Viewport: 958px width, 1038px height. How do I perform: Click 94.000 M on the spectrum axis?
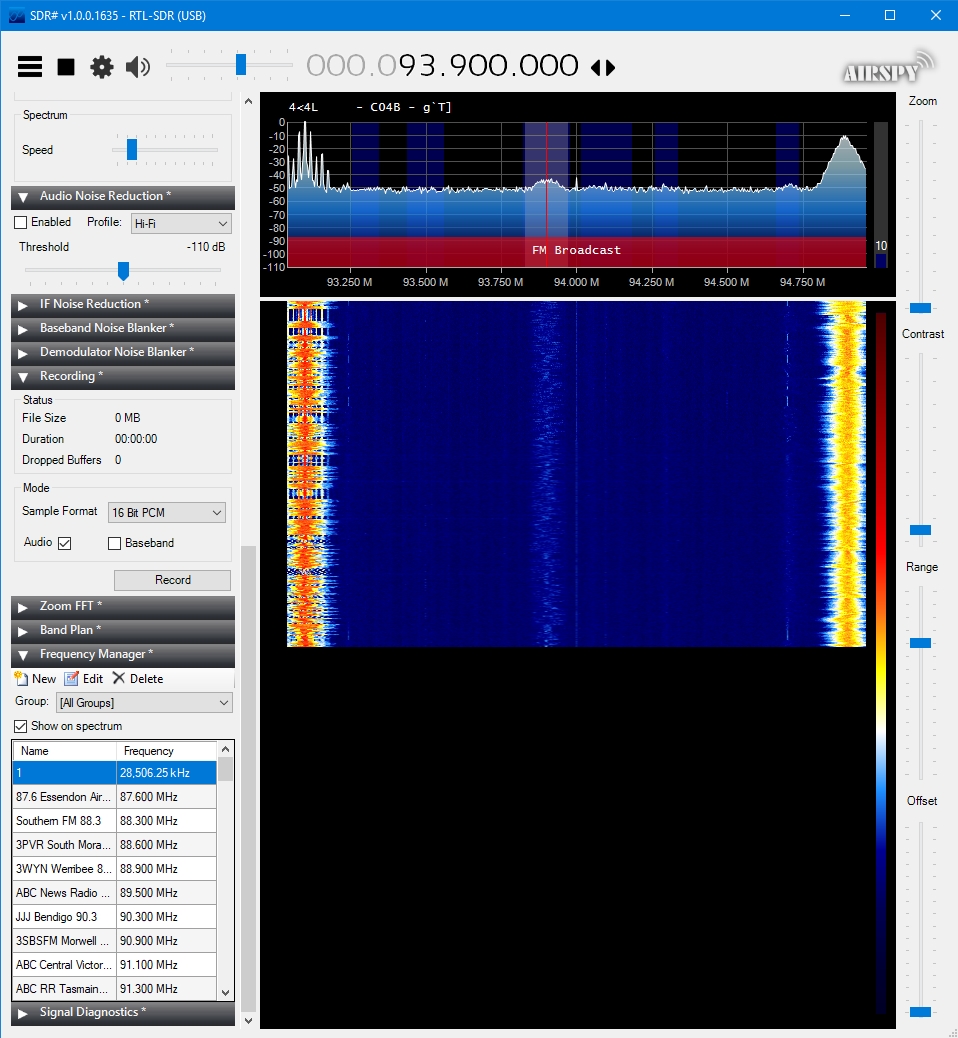click(576, 282)
